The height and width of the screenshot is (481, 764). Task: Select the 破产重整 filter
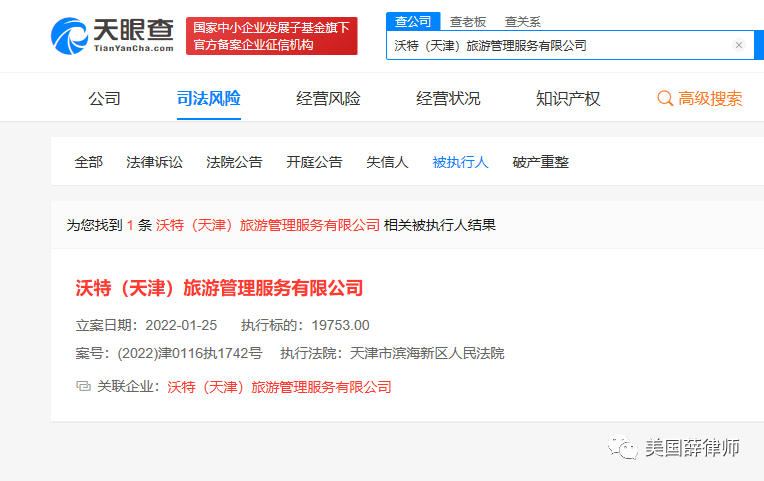coord(541,162)
